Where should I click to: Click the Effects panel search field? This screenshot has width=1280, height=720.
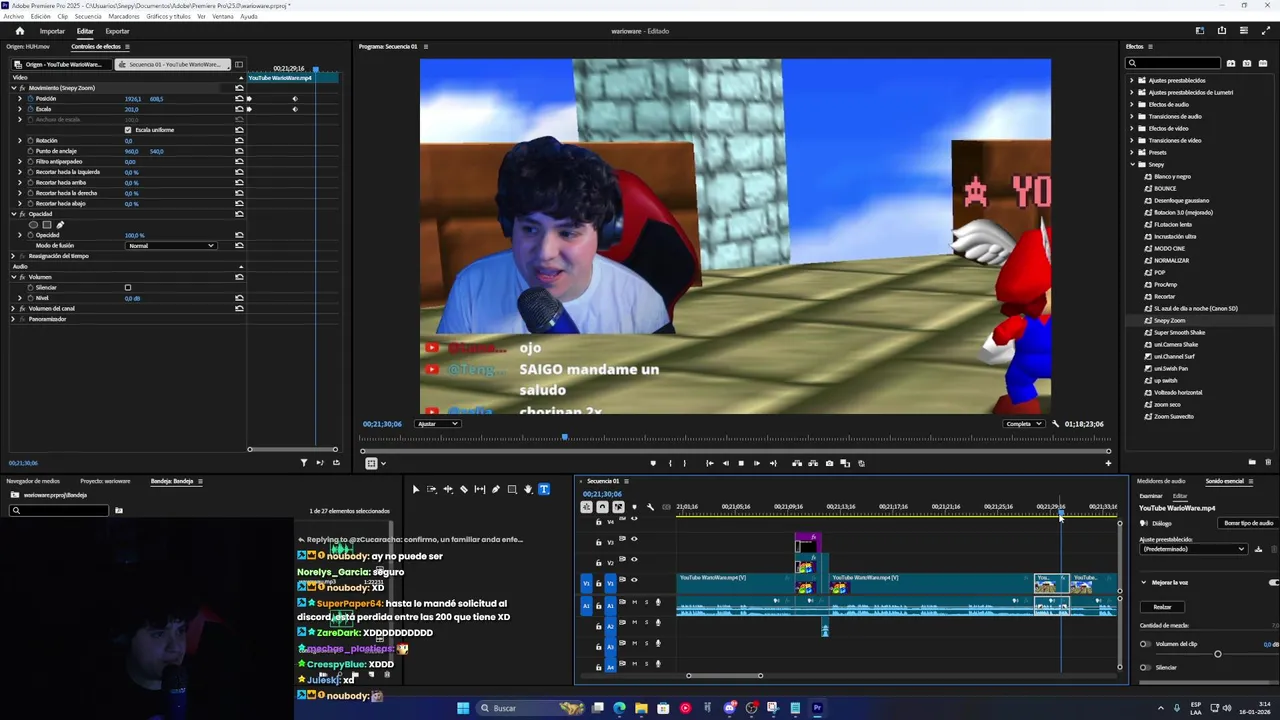pyautogui.click(x=1173, y=63)
